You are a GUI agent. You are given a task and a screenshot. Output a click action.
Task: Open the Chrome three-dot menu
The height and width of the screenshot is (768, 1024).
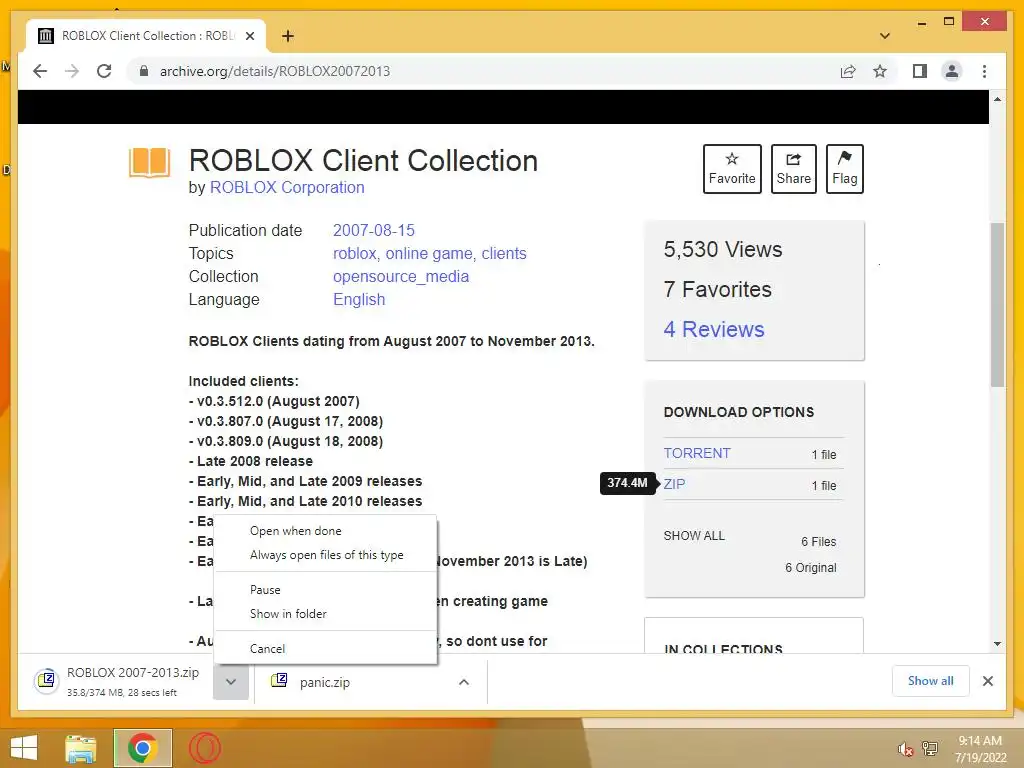[x=984, y=71]
